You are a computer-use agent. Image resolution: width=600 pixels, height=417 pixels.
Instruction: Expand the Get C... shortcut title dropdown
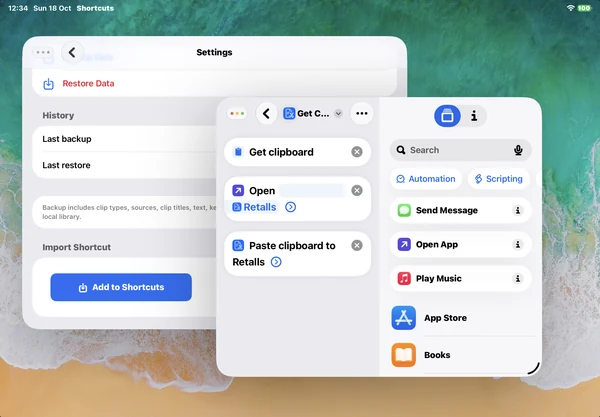(338, 114)
